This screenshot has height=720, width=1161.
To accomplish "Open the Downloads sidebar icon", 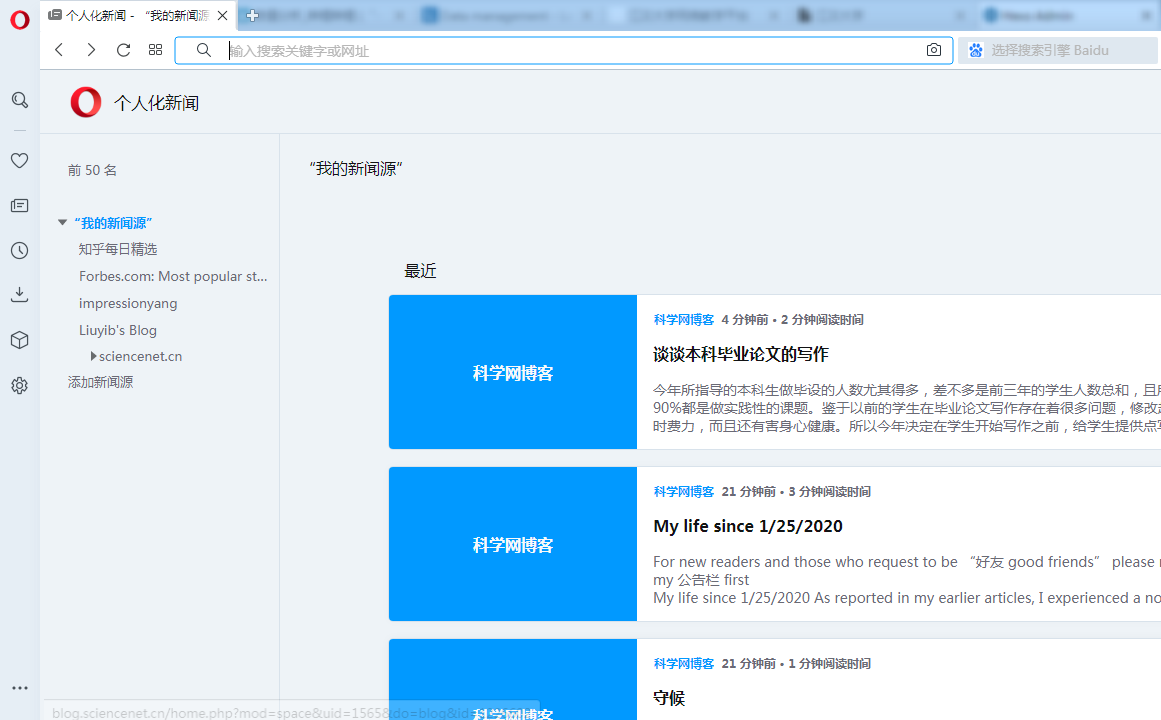I will tap(19, 294).
